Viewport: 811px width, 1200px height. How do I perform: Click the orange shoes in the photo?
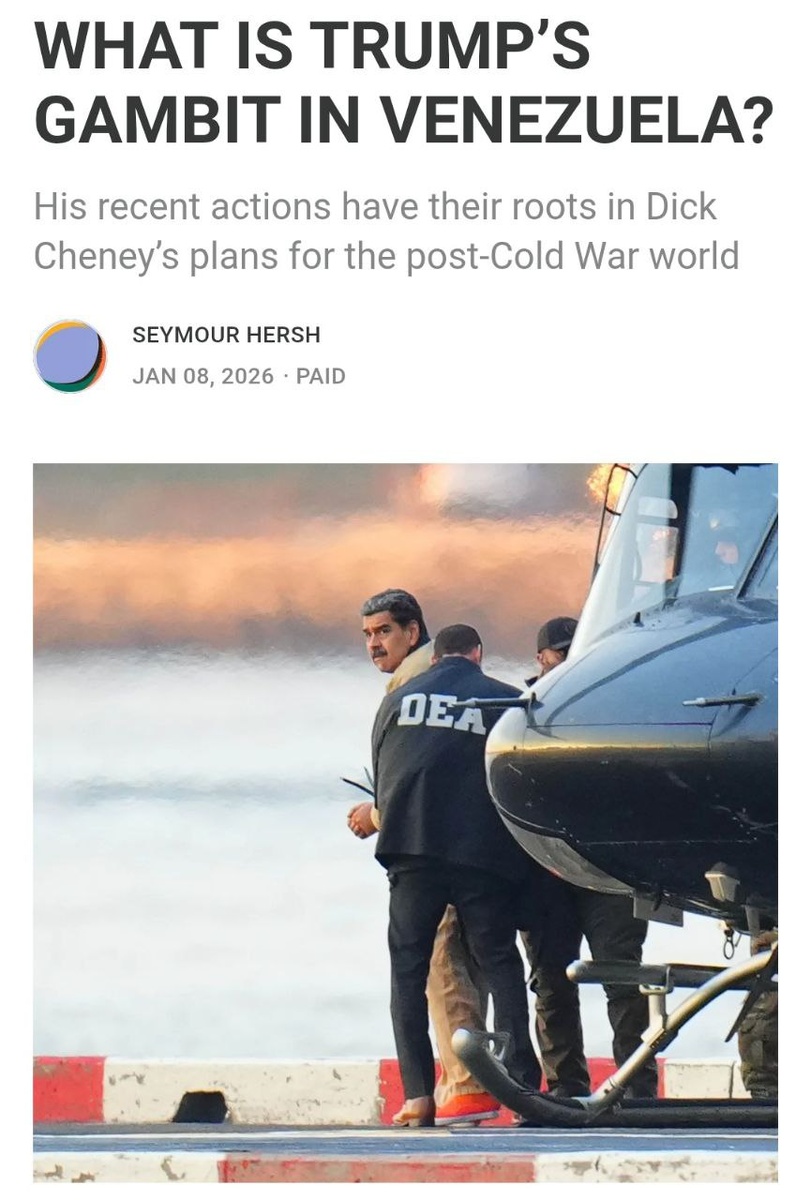point(465,1107)
